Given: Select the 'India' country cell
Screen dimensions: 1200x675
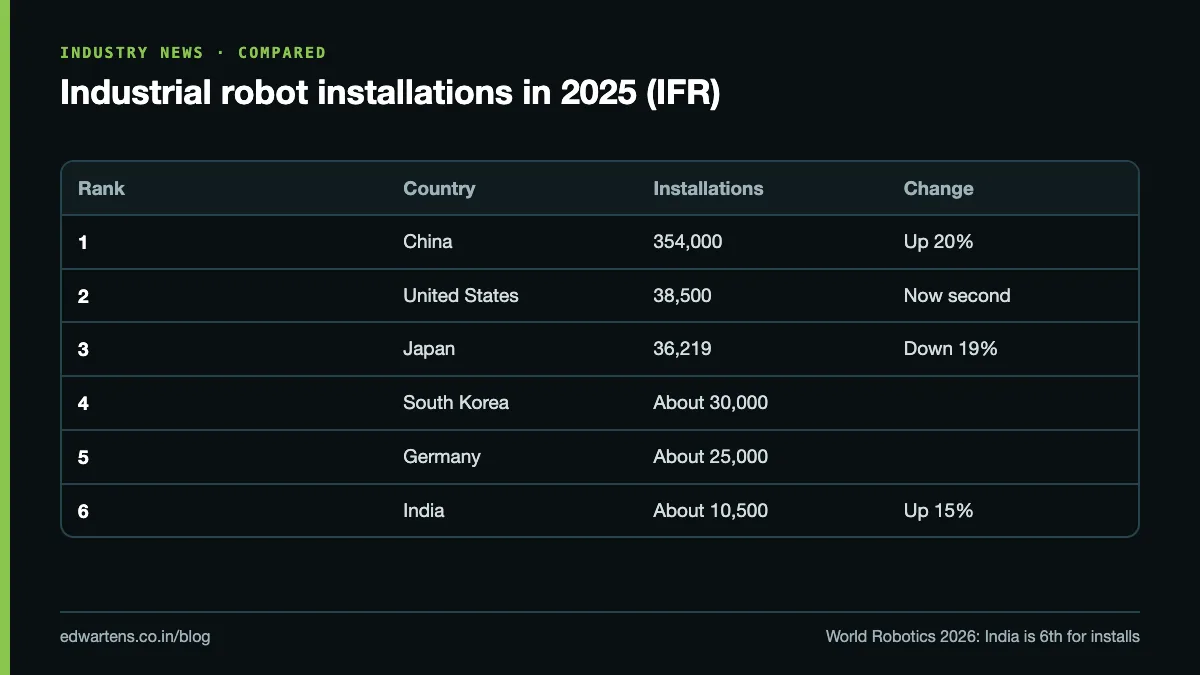Looking at the screenshot, I should tap(424, 511).
